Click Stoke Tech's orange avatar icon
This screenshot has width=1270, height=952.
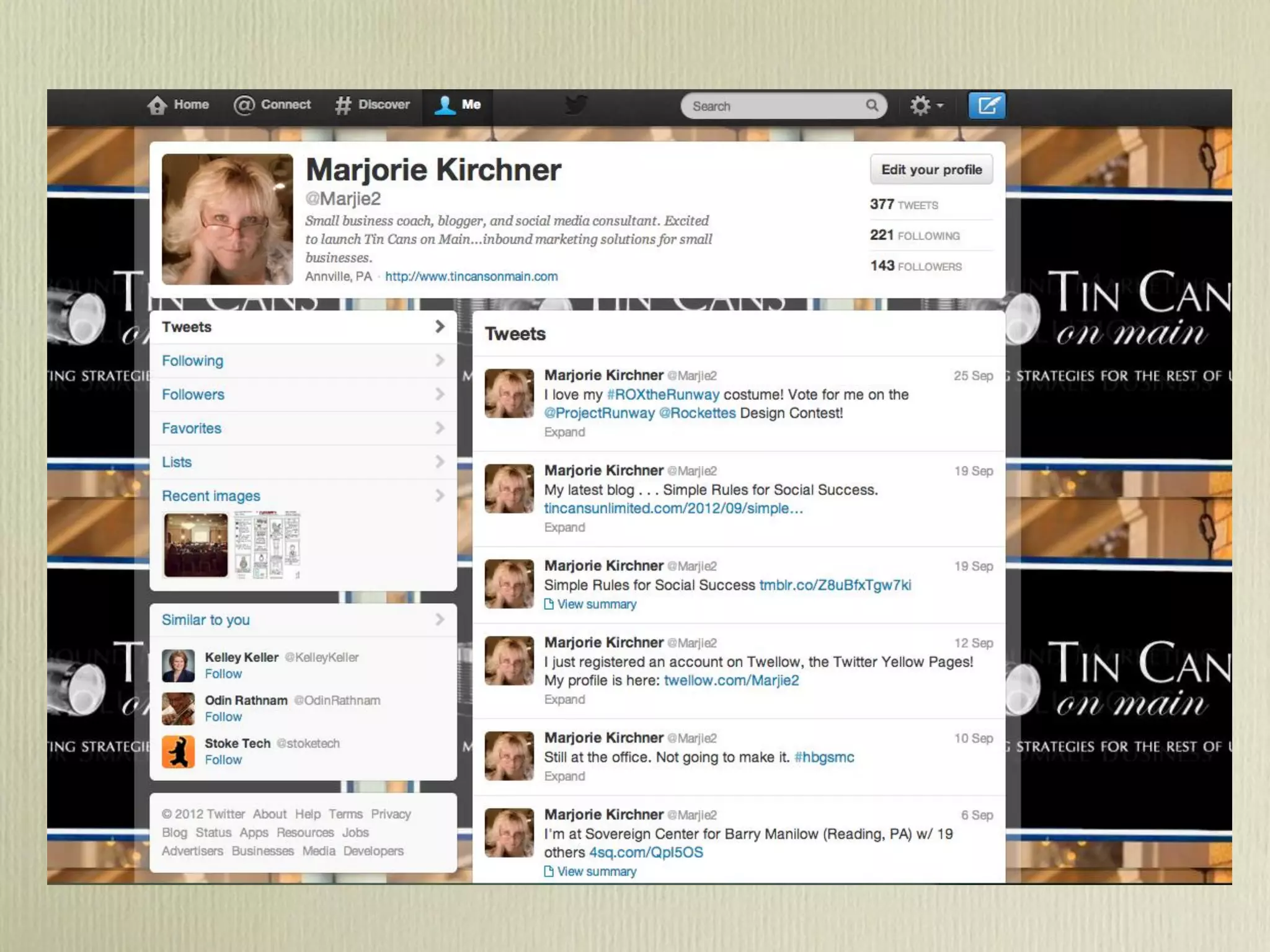click(178, 752)
